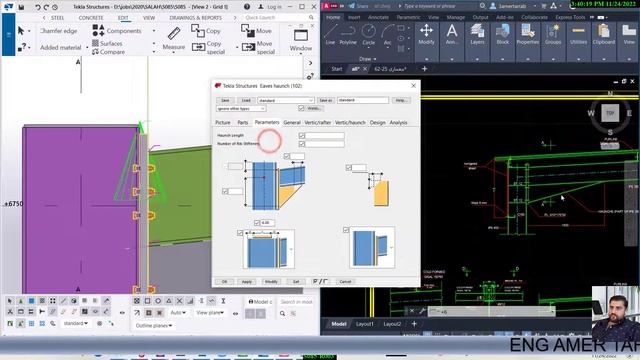The height and width of the screenshot is (360, 640).
Task: Click Copy special in Tekla ribbon
Action: click(x=209, y=47)
